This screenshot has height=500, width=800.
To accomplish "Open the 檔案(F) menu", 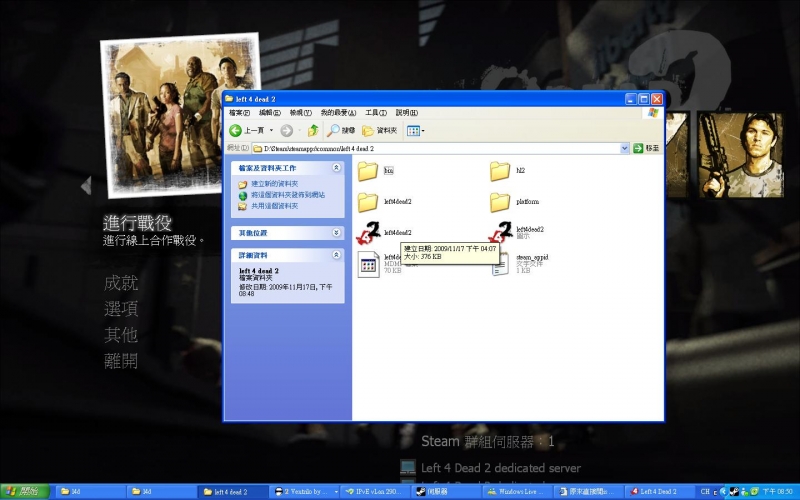I will point(240,113).
